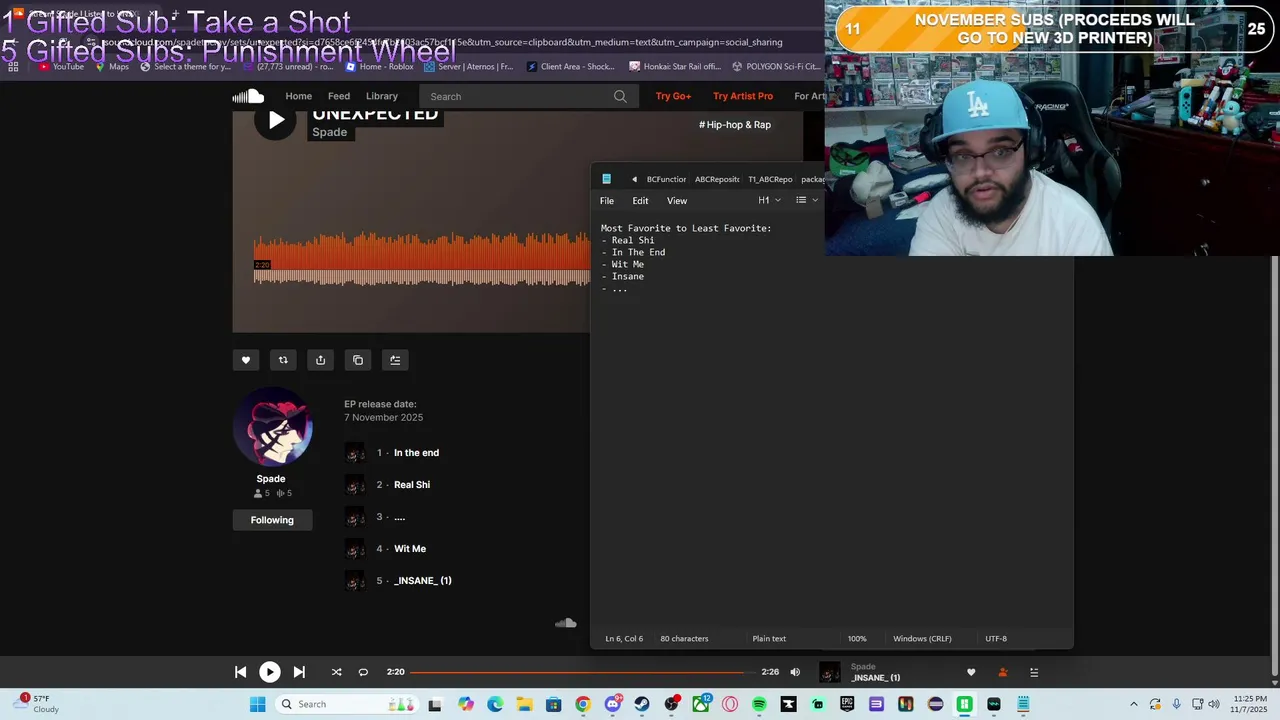Switch to the T1_ABCRepo tab in Notepad
Screen dimensions: 1280x720
pos(770,180)
